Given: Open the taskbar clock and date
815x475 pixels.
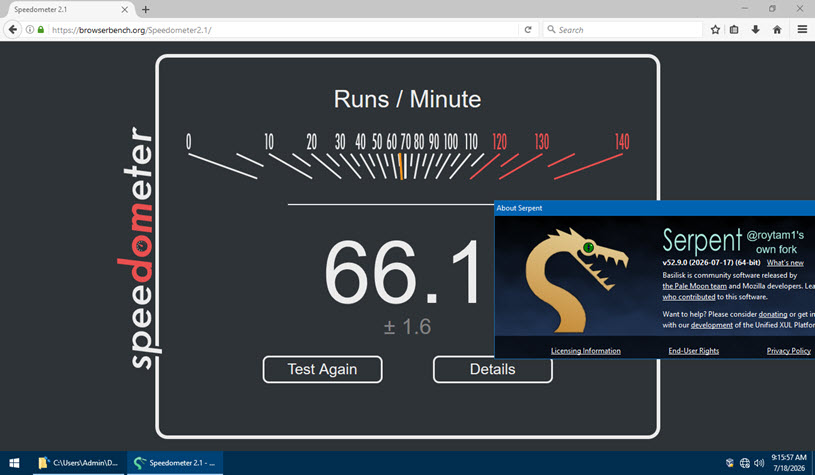Looking at the screenshot, I should (788, 463).
